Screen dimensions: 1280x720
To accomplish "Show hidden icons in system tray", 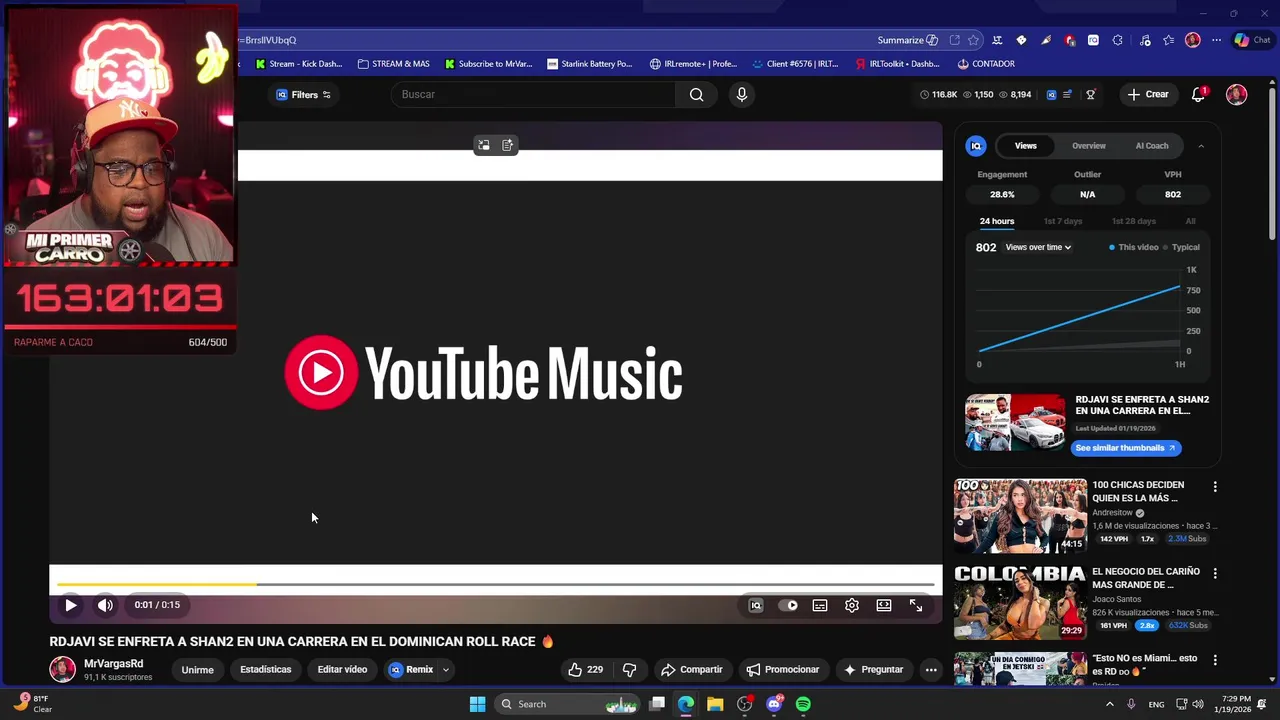I will point(1109,704).
